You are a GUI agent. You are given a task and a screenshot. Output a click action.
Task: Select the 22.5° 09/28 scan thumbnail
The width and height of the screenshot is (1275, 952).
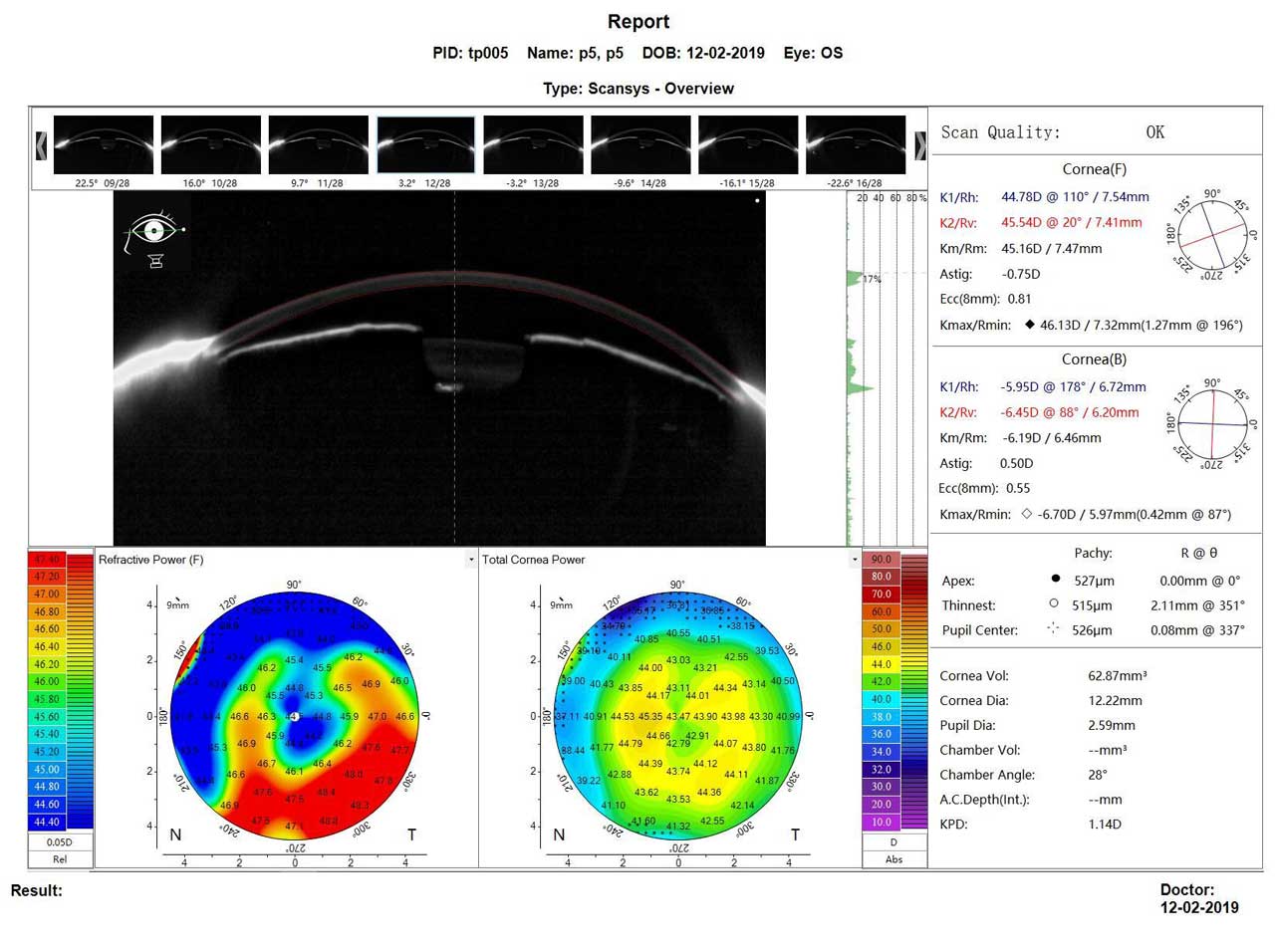pos(103,145)
